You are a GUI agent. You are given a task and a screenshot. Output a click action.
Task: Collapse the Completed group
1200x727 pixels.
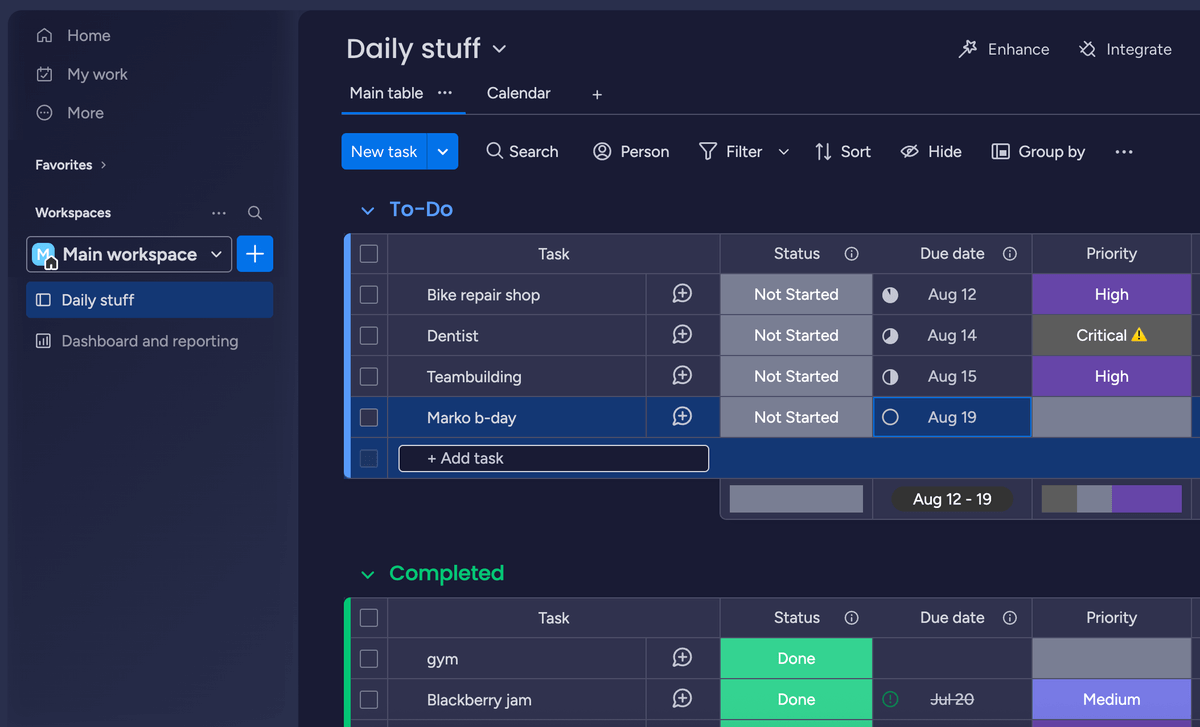click(367, 574)
